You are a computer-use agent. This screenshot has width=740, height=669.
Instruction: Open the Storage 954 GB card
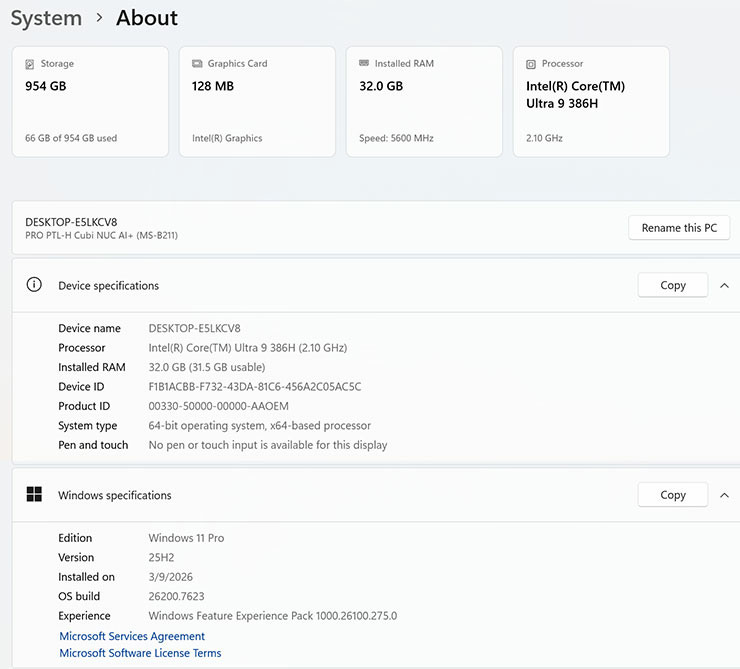(x=90, y=101)
